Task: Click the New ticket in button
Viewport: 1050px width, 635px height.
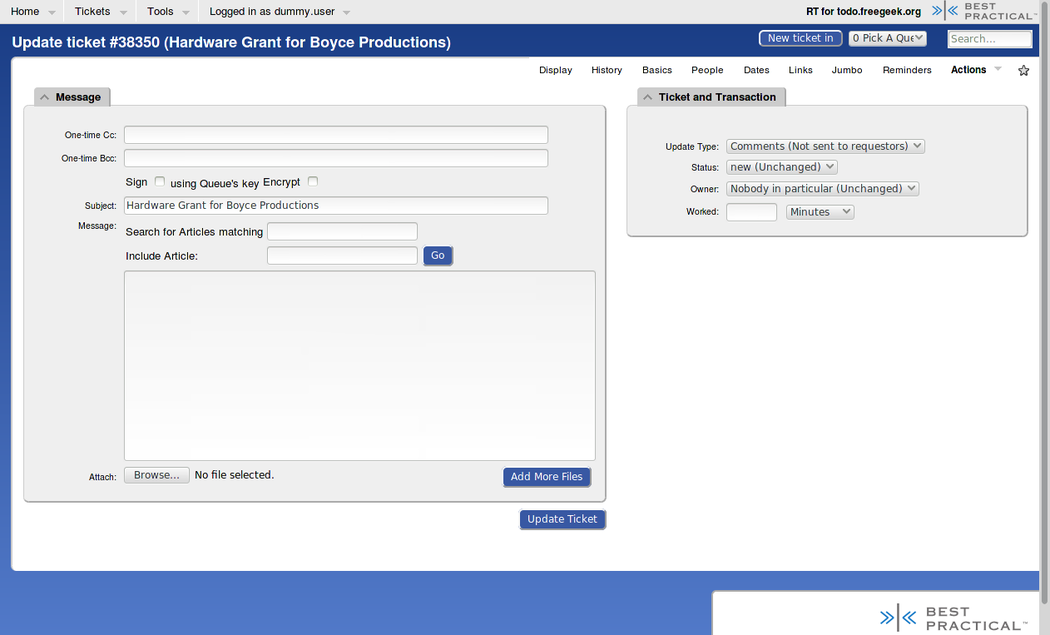Action: point(800,38)
